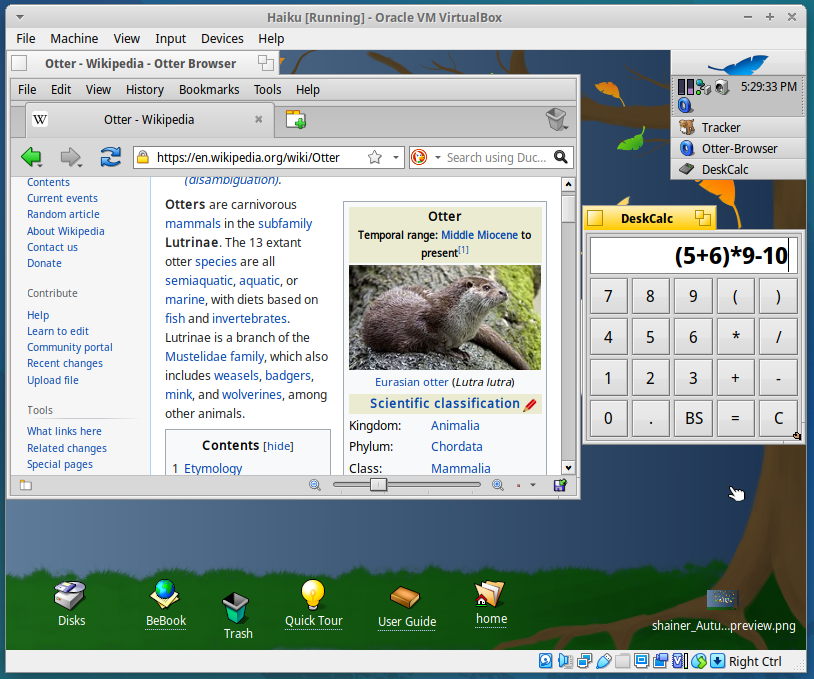Viewport: 814px width, 679px height.
Task: Open the Bookmarks menu in Otter Browser
Action: [209, 89]
